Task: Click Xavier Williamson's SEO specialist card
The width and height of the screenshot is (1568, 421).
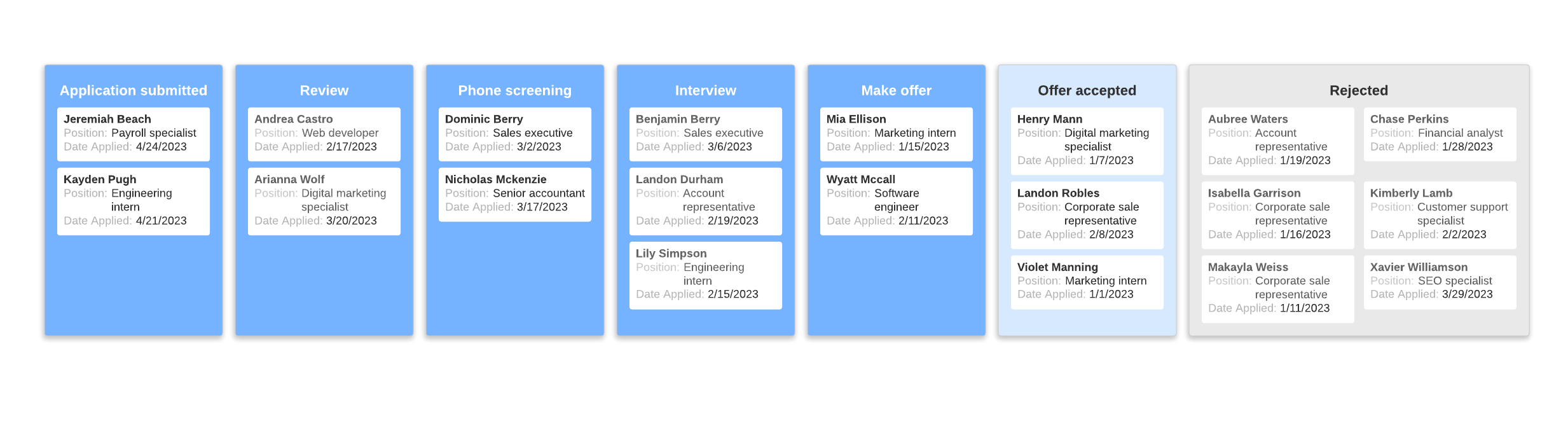Action: click(x=1440, y=282)
